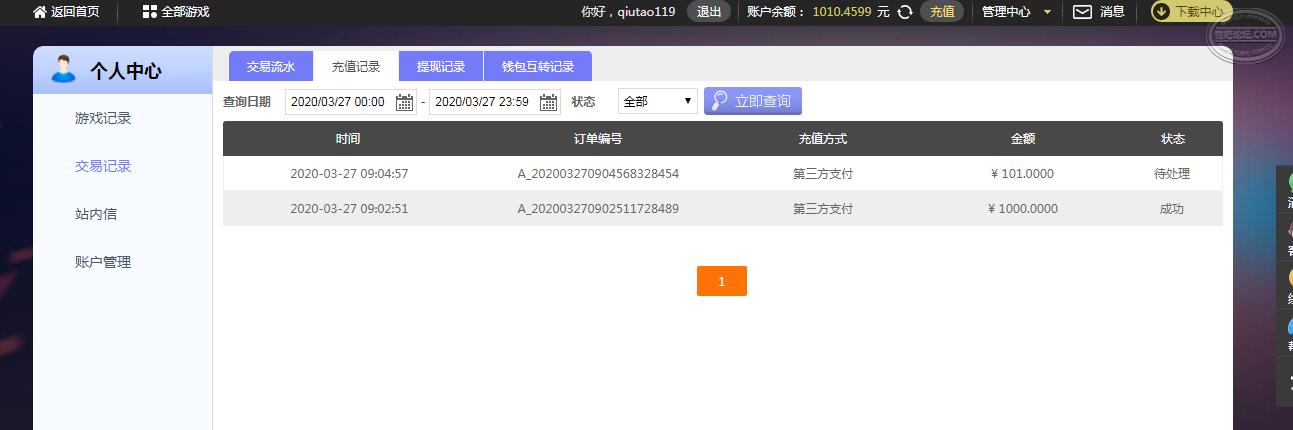Click the home icon beside 返回首页
This screenshot has height=430, width=1293.
tap(40, 12)
